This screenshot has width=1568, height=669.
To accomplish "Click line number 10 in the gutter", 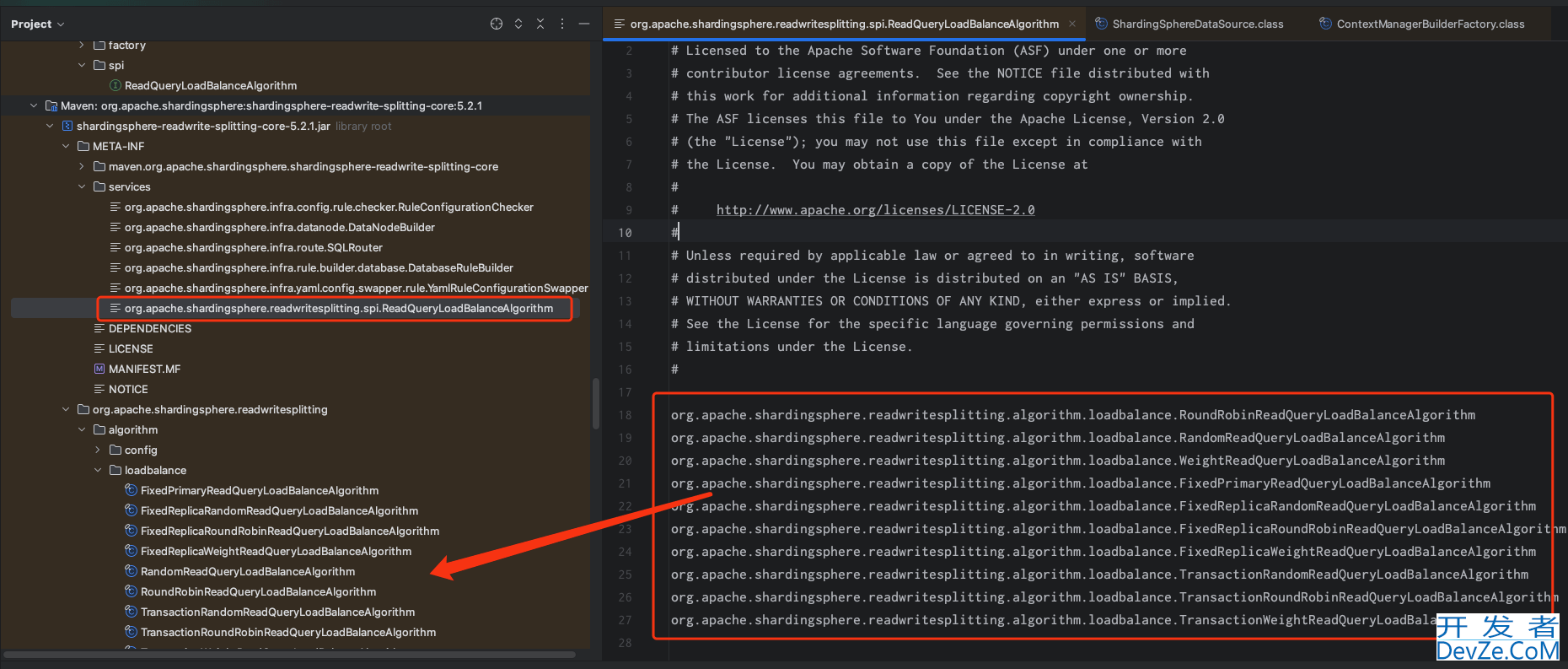I will point(625,233).
